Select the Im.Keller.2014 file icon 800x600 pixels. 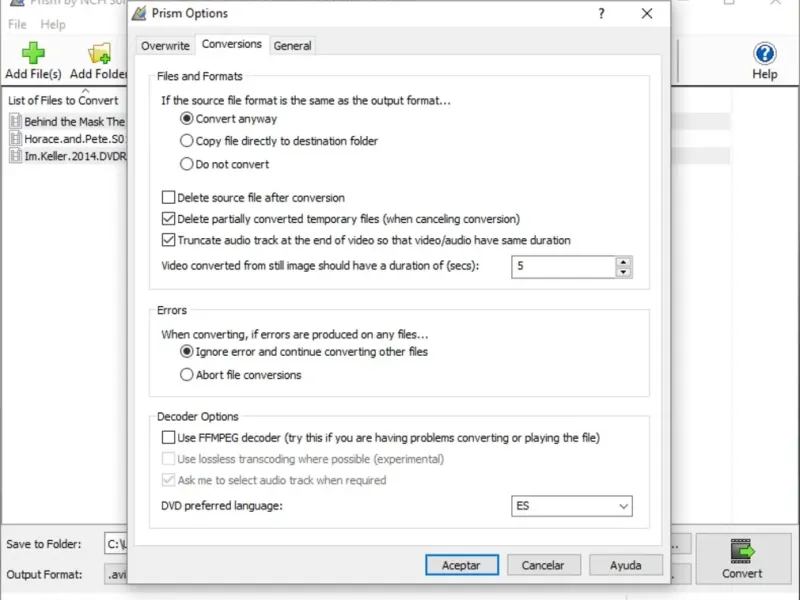coord(15,156)
